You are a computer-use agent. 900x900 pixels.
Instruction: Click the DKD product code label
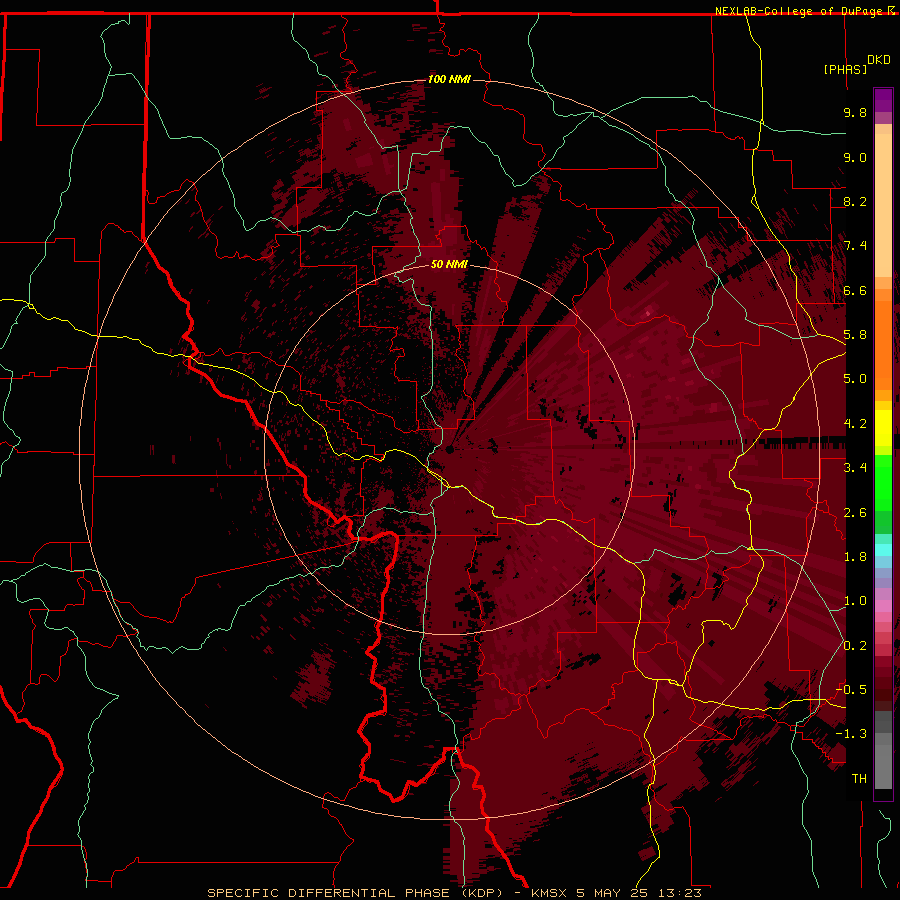click(879, 60)
